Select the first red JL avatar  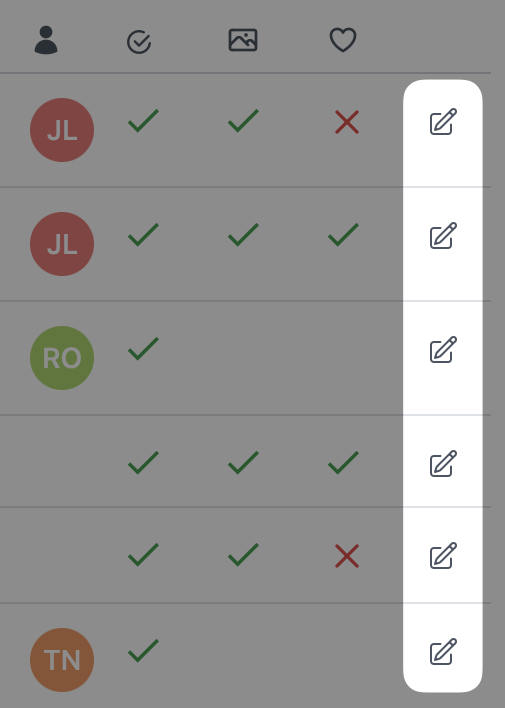(x=62, y=130)
